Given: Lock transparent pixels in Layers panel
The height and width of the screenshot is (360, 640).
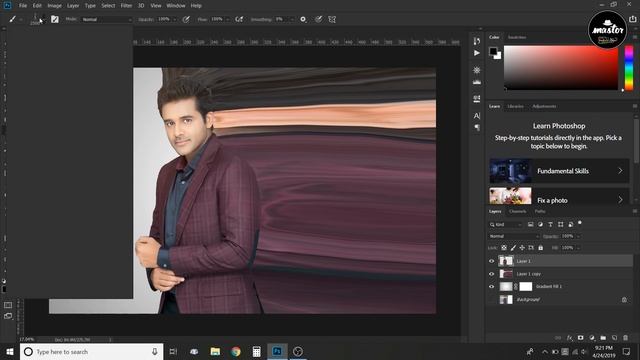Looking at the screenshot, I should coord(504,248).
